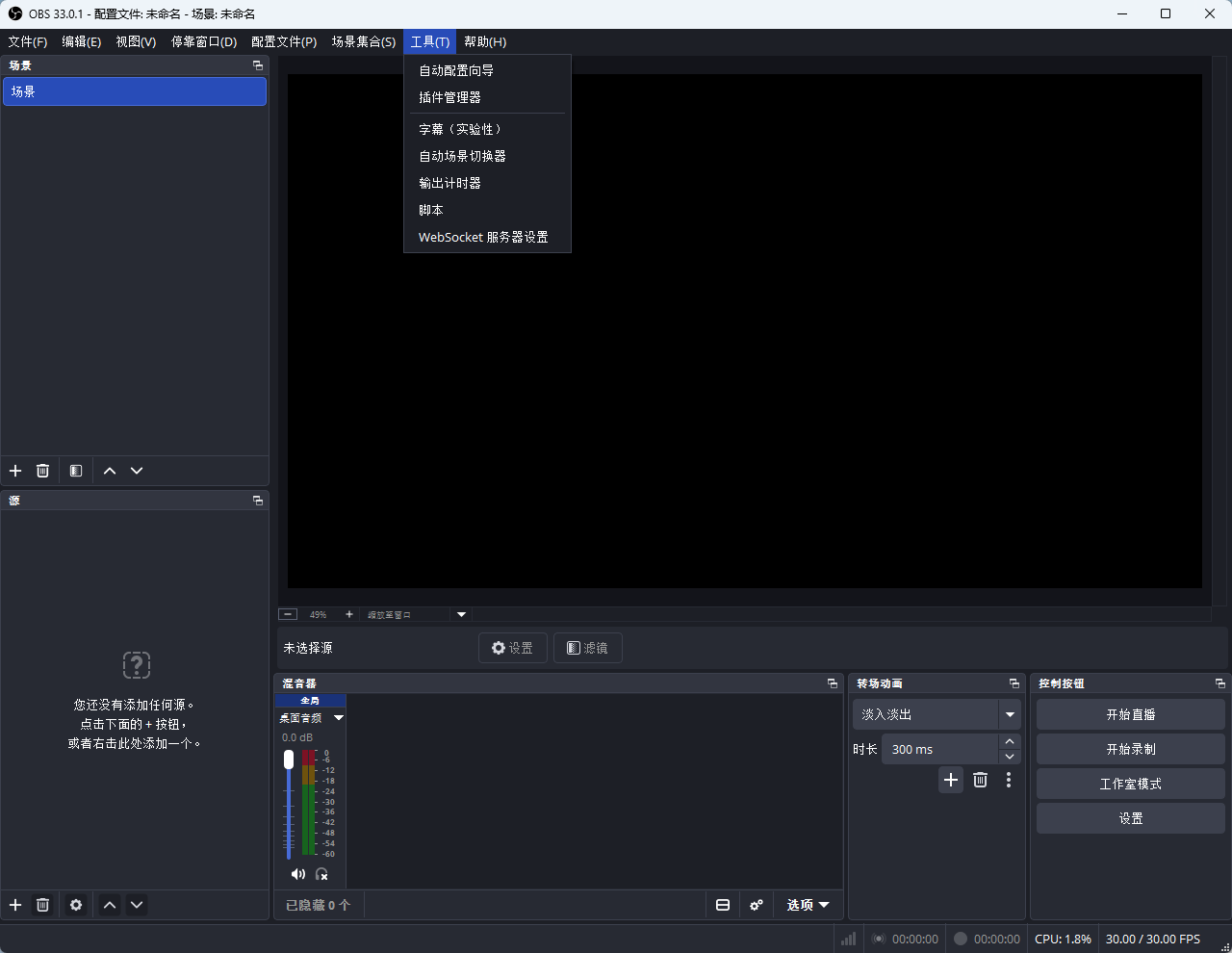Open 脚本 from the Tools menu

click(x=487, y=210)
